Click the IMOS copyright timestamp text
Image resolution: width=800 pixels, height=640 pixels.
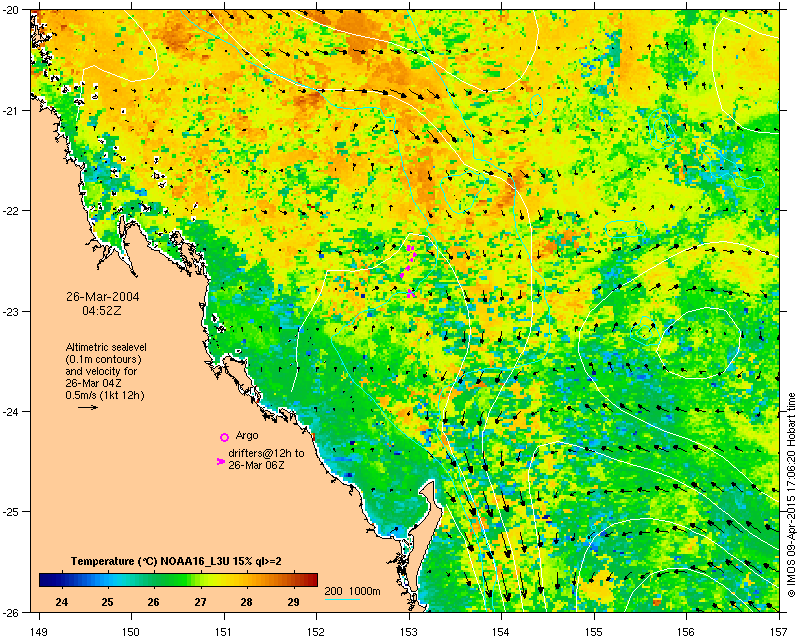[791, 495]
